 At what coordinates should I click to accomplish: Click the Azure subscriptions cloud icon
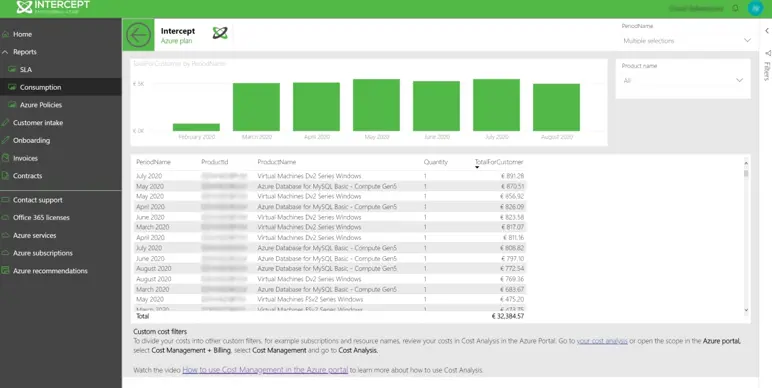(5, 253)
